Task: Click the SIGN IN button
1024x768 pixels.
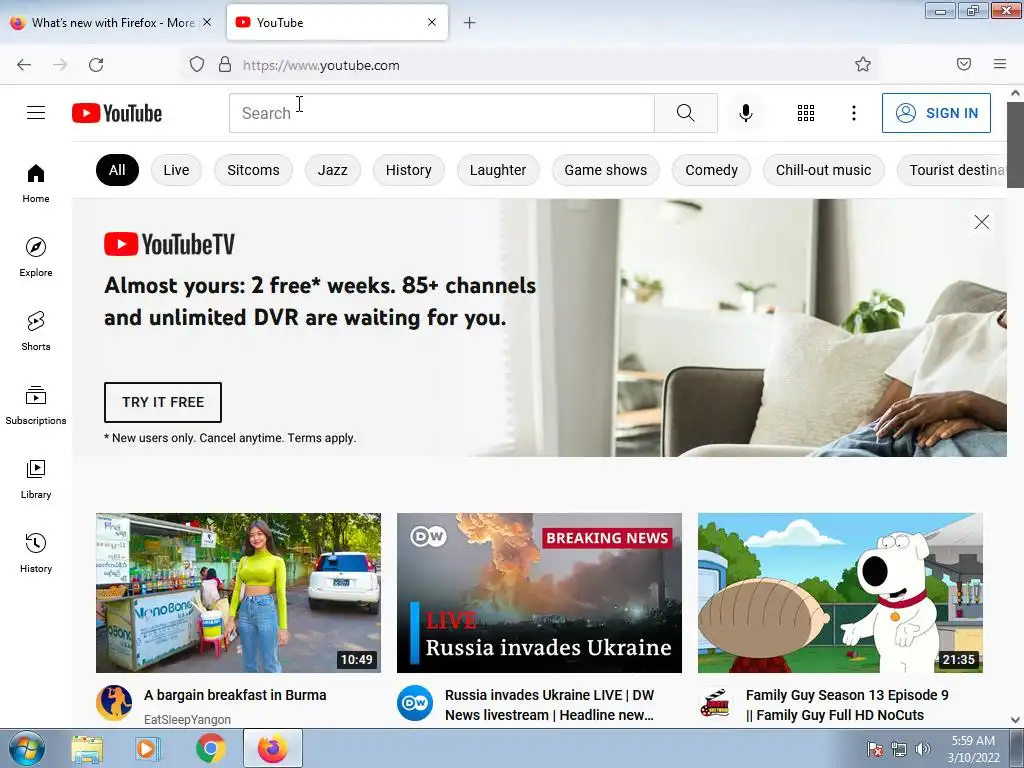Action: pyautogui.click(x=936, y=113)
